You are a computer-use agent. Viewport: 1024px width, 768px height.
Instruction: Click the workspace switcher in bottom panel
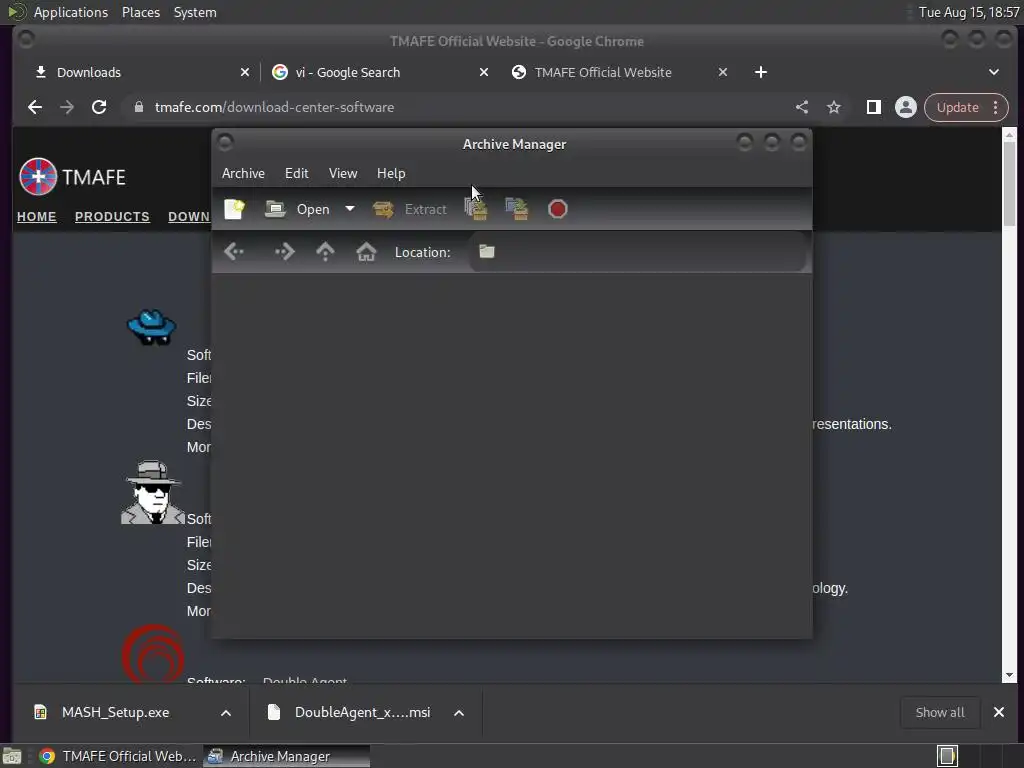pyautogui.click(x=948, y=756)
